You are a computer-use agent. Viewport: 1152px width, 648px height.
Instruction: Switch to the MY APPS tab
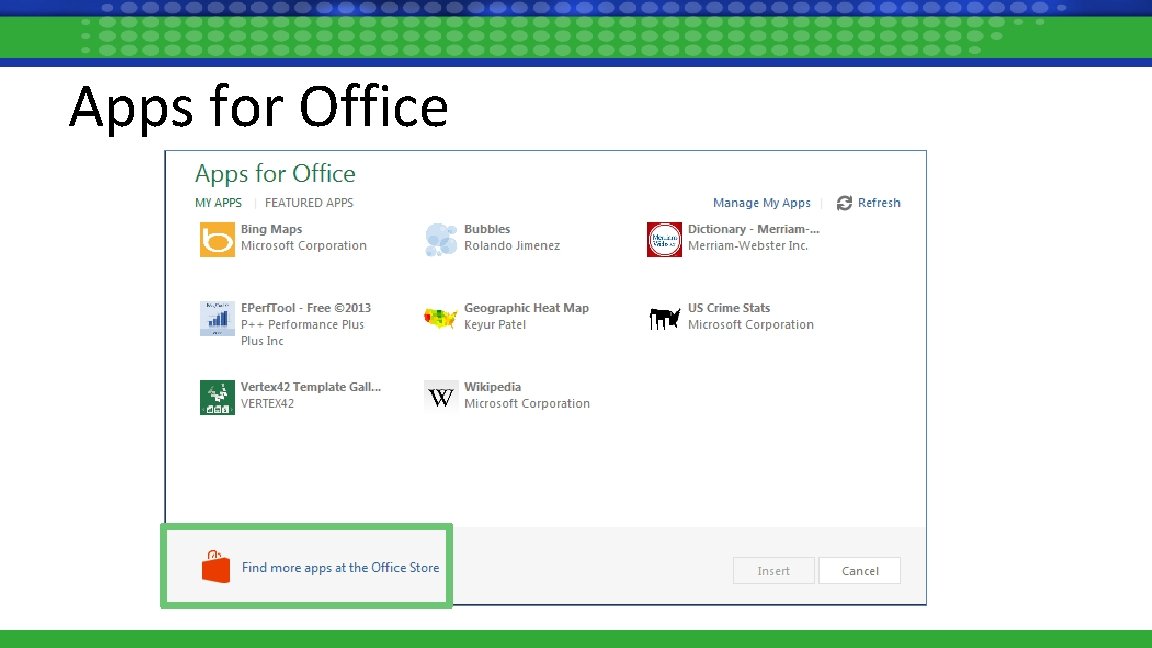tap(218, 203)
